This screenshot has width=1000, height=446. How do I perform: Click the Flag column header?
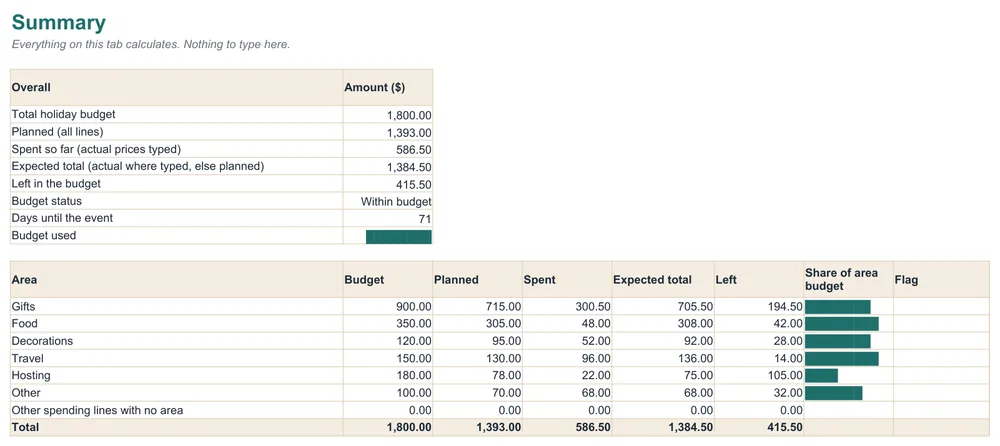pyautogui.click(x=941, y=279)
